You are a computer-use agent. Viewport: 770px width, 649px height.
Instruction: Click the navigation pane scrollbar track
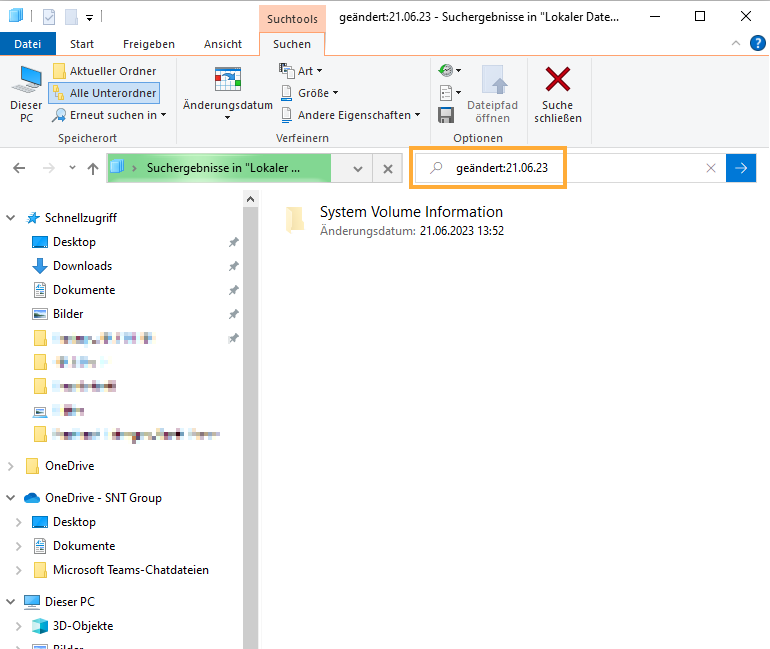[x=250, y=427]
